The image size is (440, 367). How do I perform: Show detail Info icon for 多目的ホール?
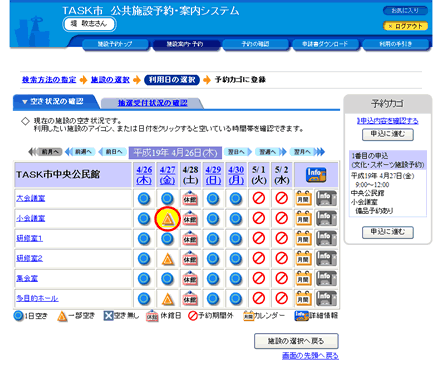[x=326, y=299]
